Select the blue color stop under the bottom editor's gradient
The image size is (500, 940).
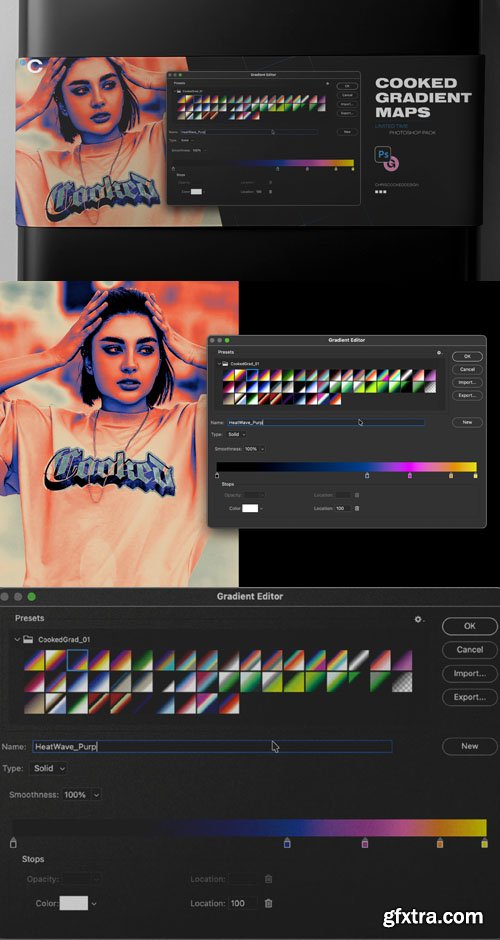(x=287, y=843)
